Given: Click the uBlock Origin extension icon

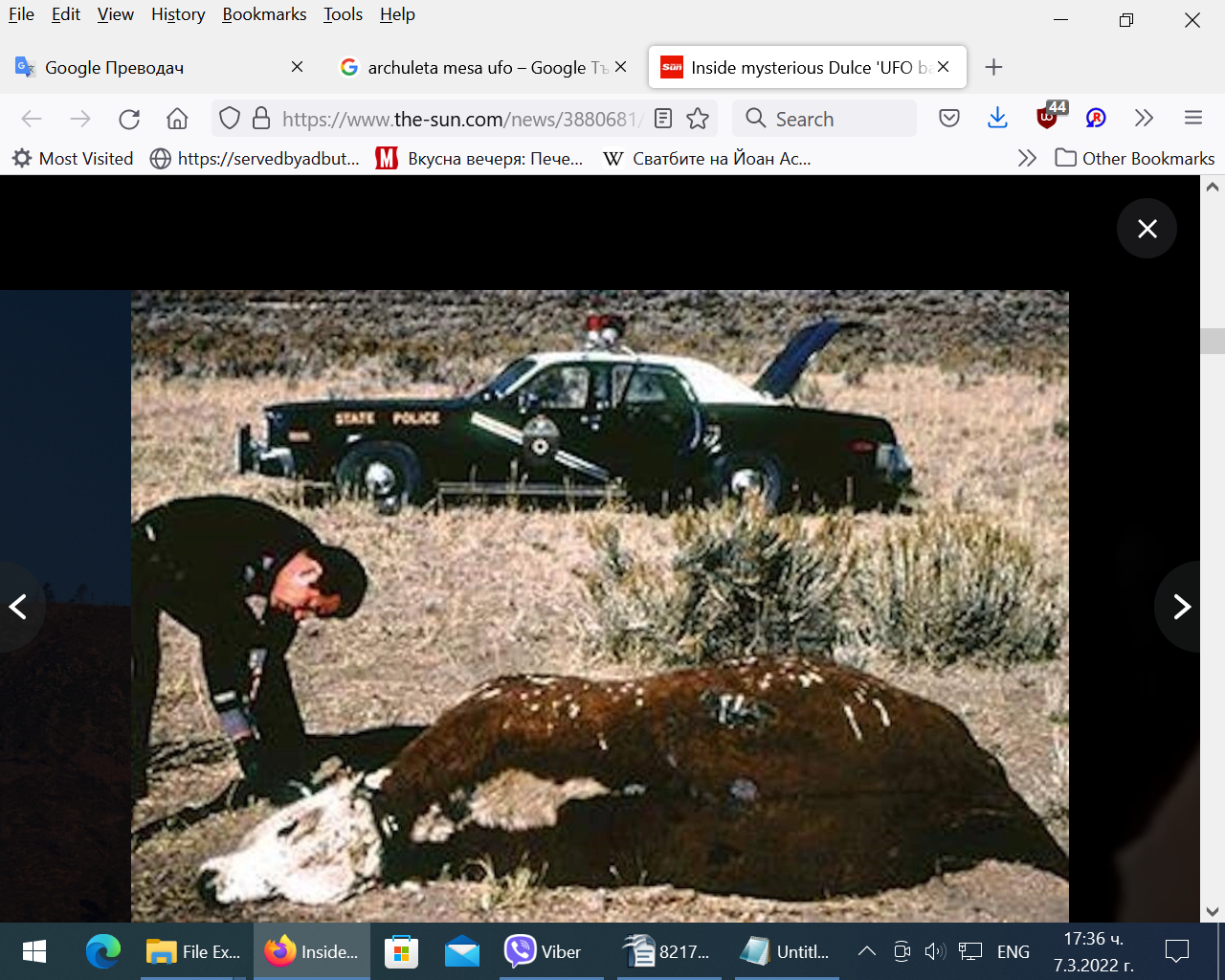Looking at the screenshot, I should 1048,118.
